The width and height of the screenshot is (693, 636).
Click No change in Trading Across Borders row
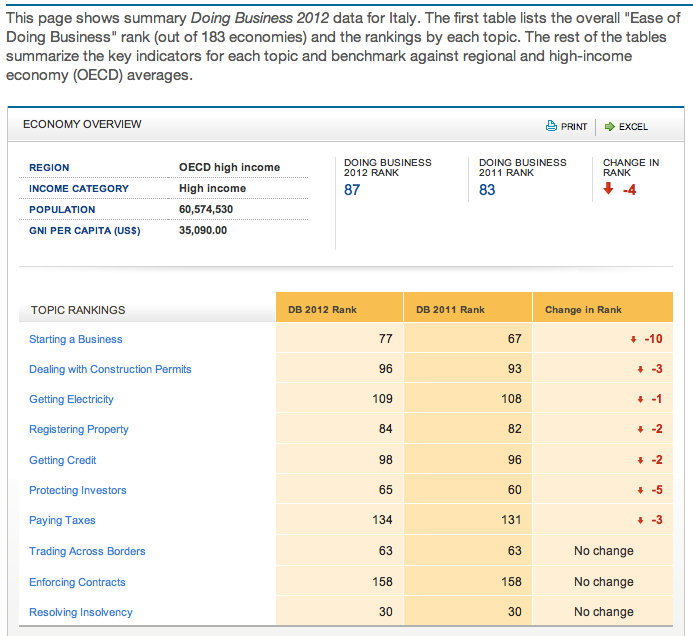click(604, 551)
